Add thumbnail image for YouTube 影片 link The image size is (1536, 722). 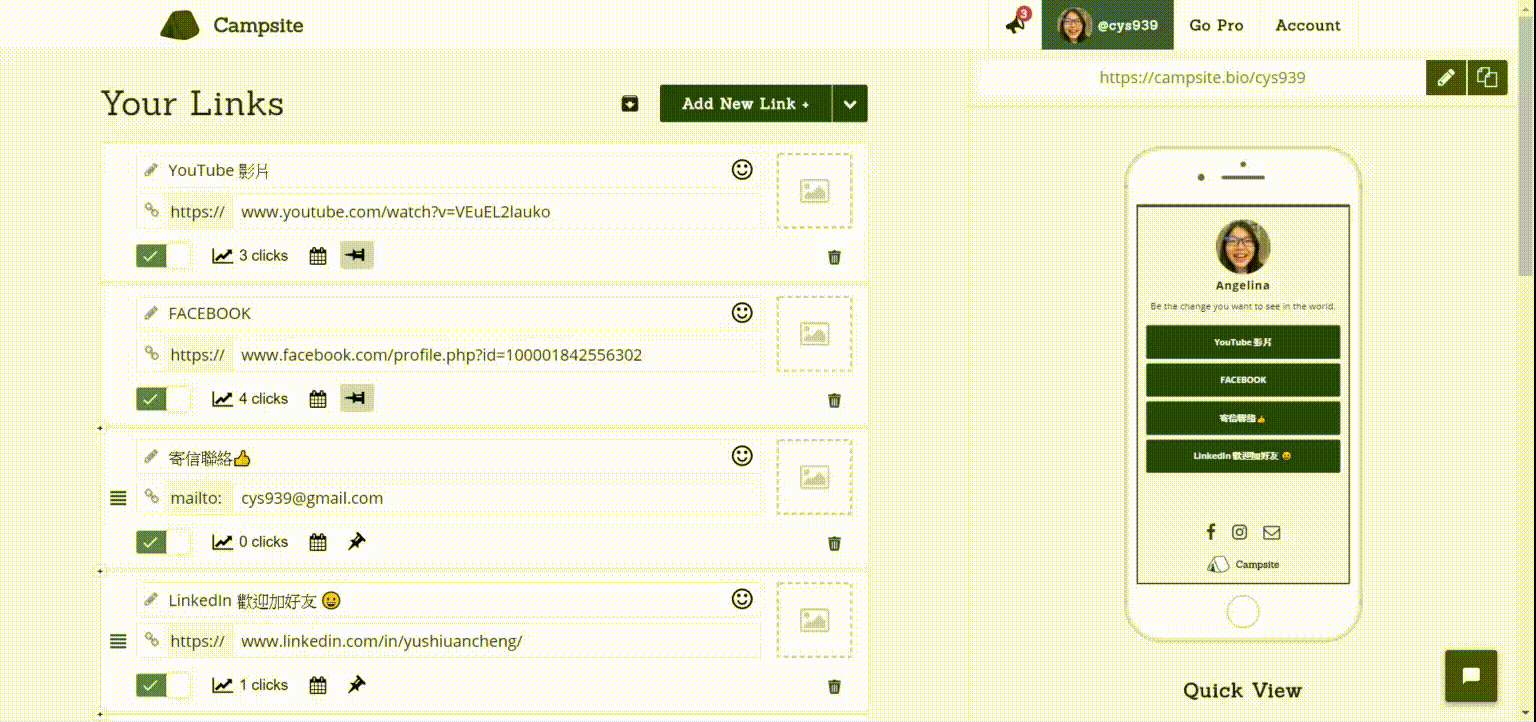click(815, 191)
